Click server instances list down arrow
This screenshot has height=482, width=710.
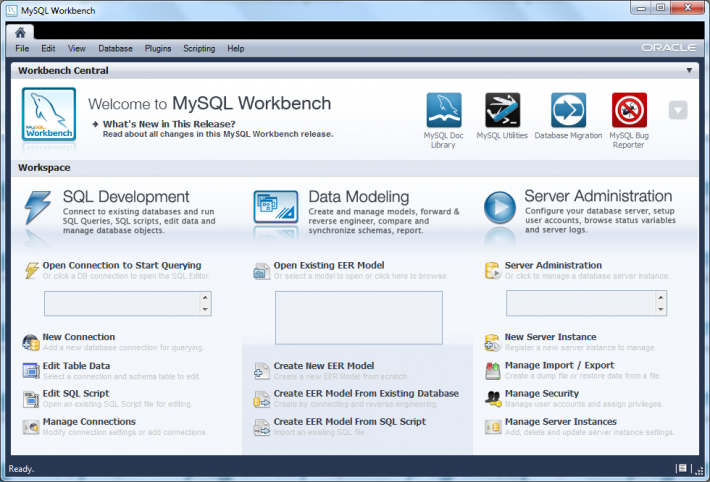(x=661, y=309)
